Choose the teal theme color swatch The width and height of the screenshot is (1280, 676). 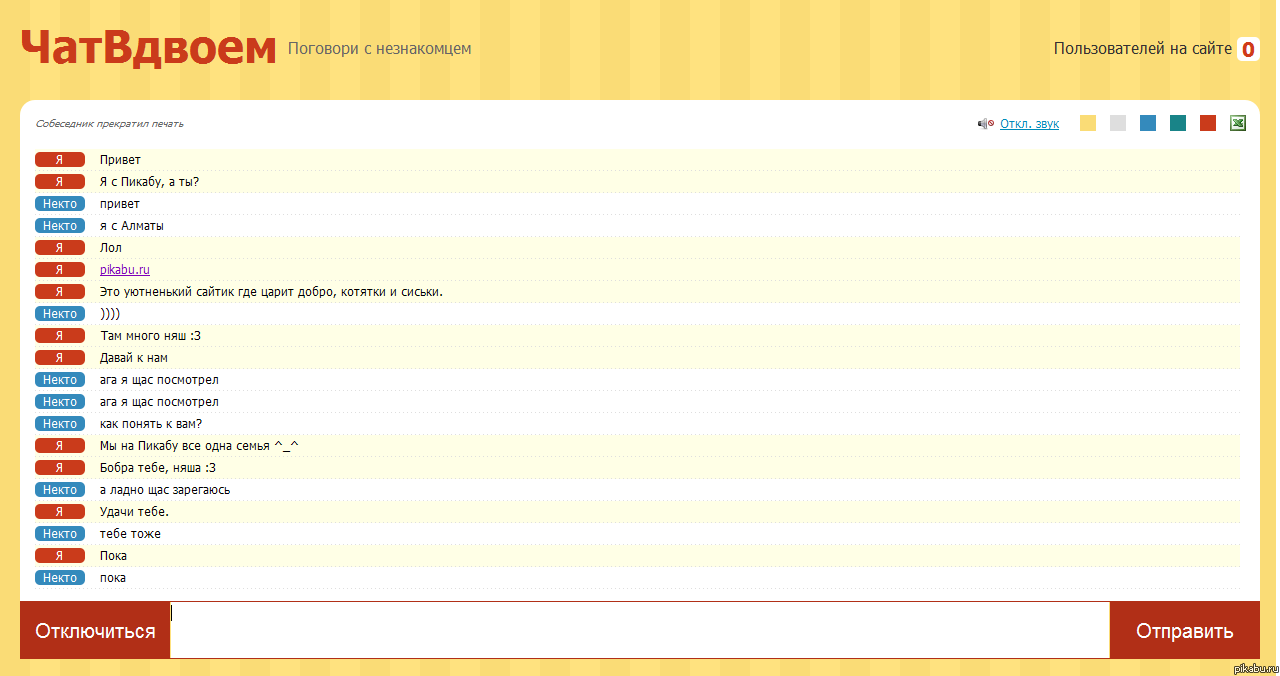pos(1178,123)
